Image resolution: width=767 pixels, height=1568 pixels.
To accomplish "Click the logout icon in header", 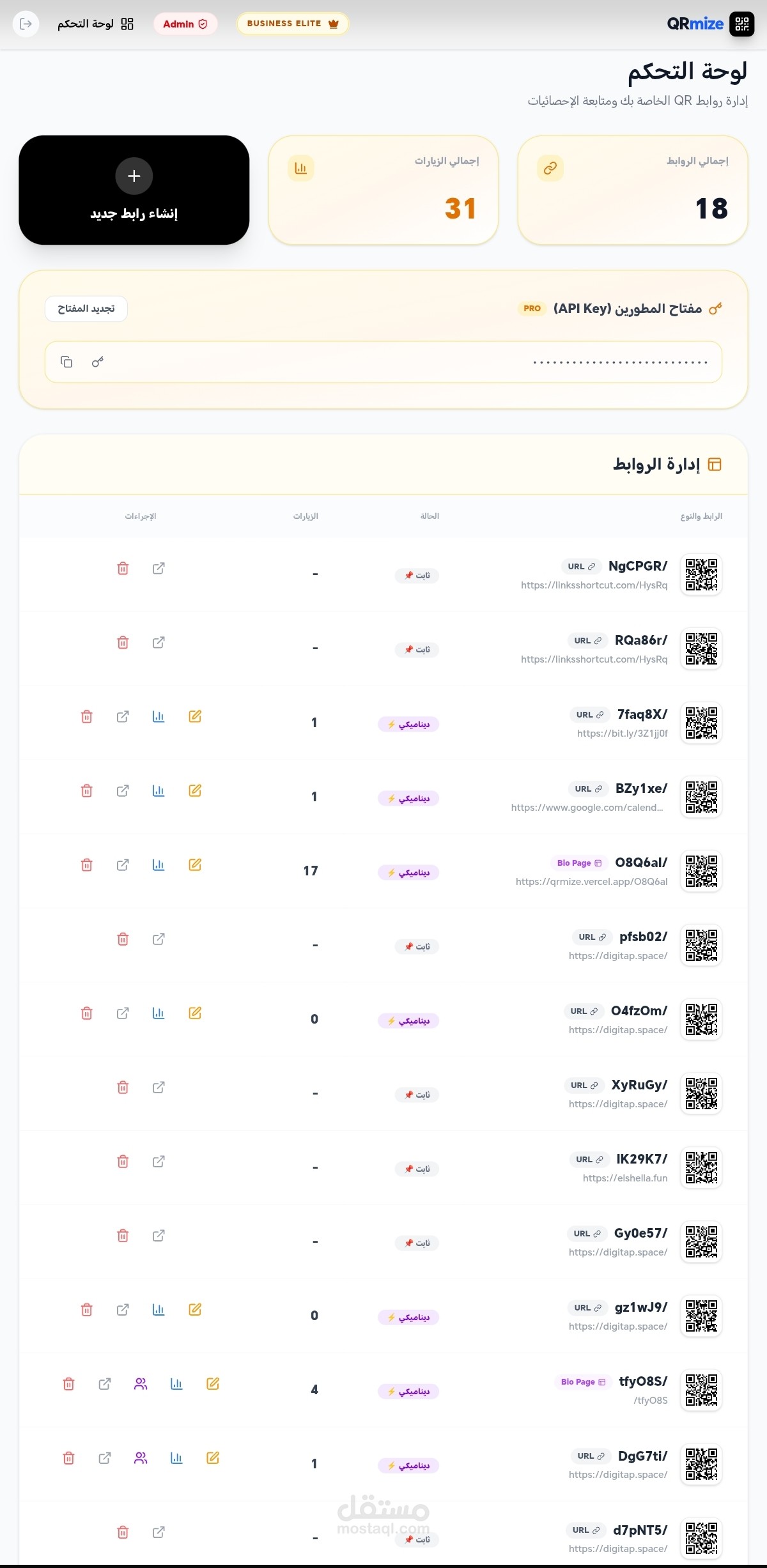I will (x=26, y=24).
